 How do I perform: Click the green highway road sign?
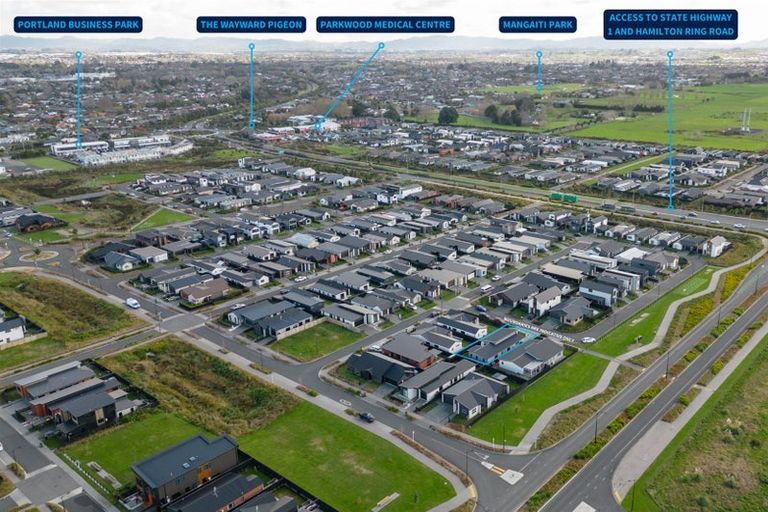pyautogui.click(x=563, y=198)
